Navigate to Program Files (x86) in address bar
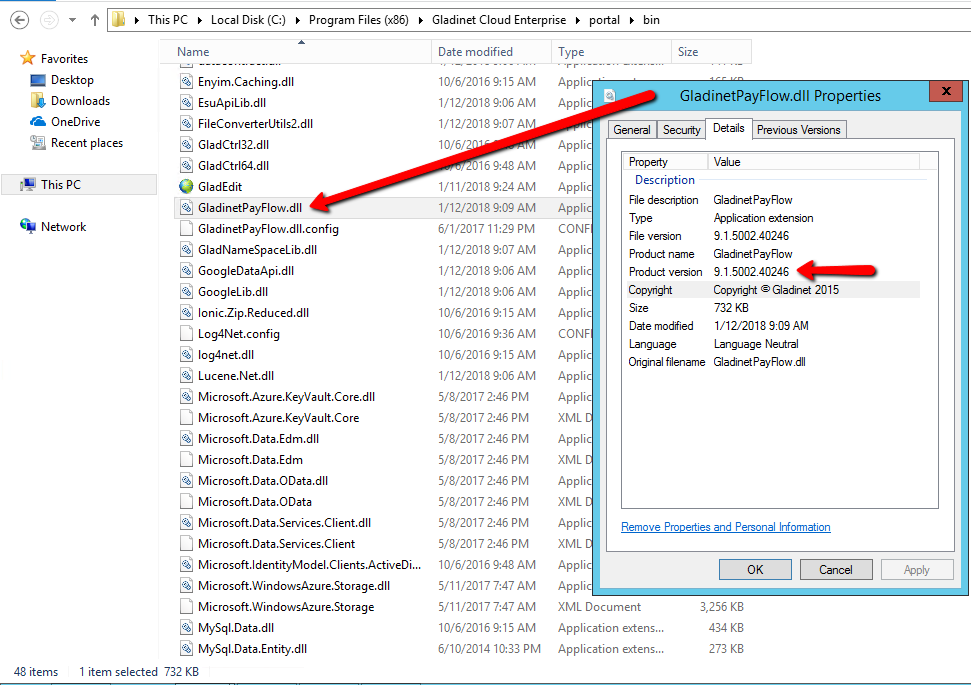The width and height of the screenshot is (971, 685). coord(359,20)
